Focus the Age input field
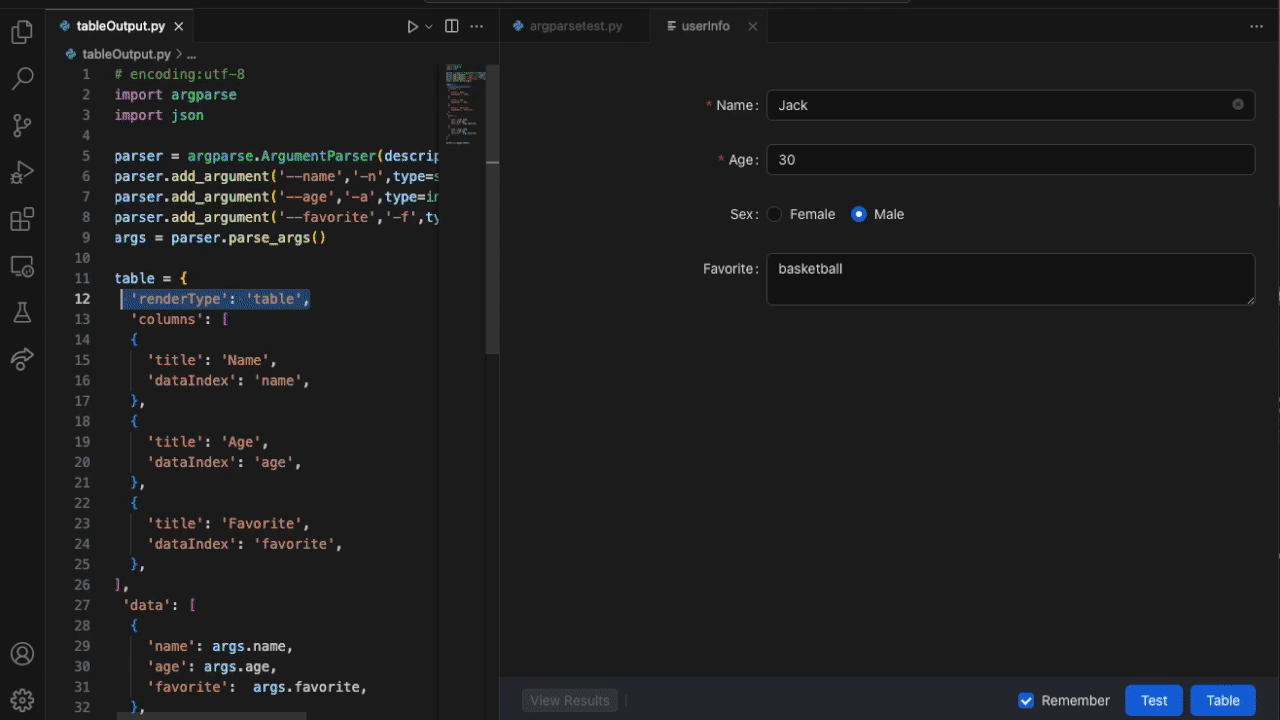 tap(1010, 160)
